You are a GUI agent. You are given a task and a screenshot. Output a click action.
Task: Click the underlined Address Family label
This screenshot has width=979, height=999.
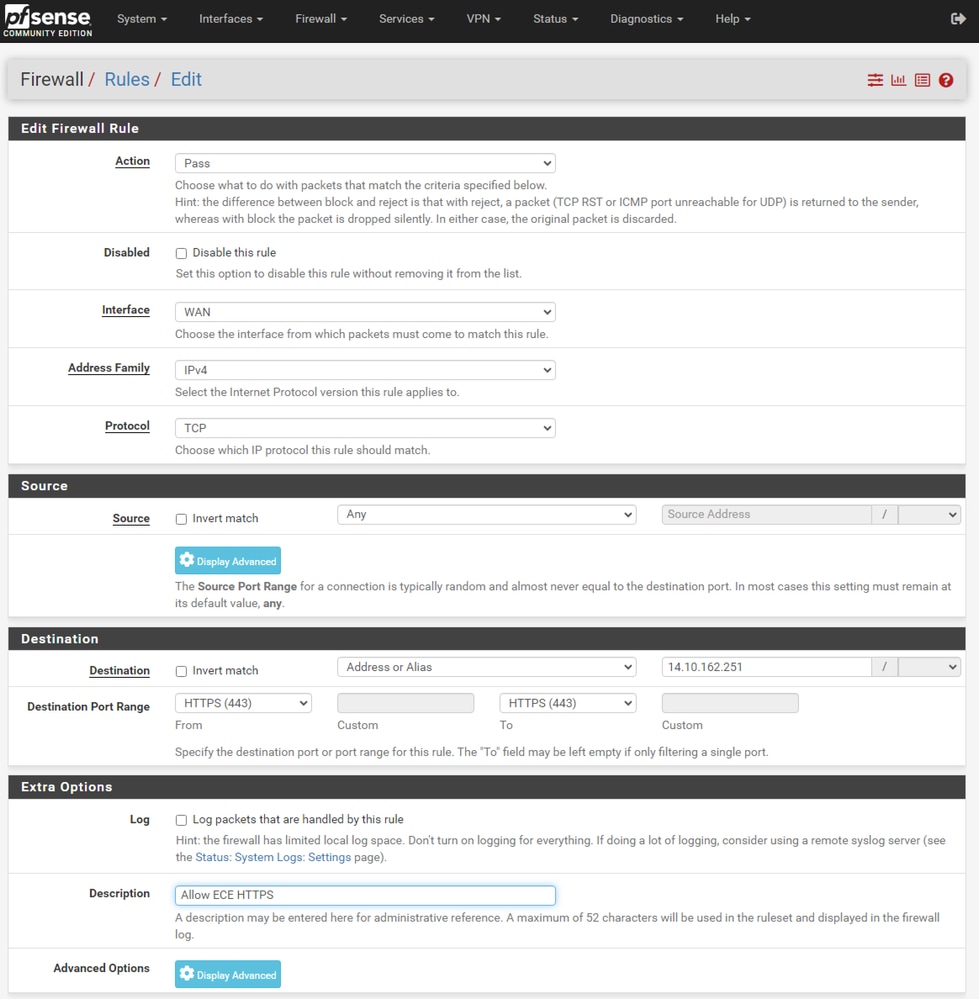(109, 368)
